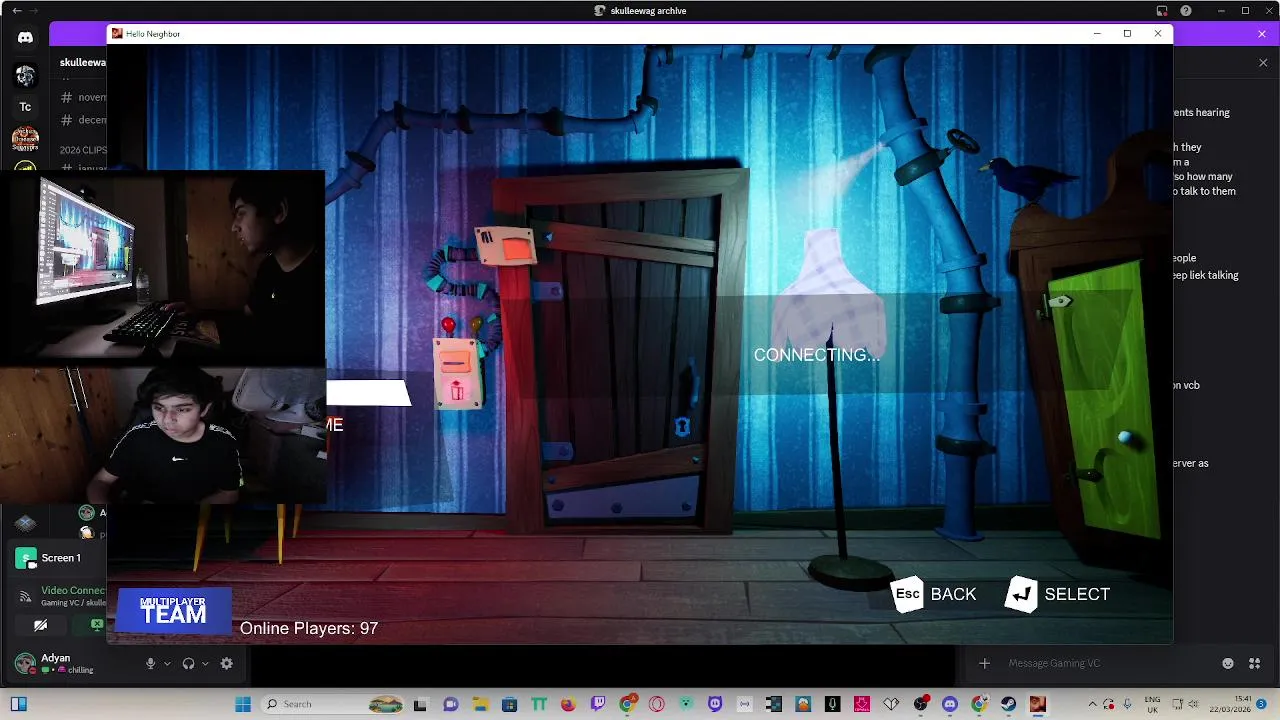Click the Multiplayer Team logo badge
The height and width of the screenshot is (720, 1280).
click(173, 611)
